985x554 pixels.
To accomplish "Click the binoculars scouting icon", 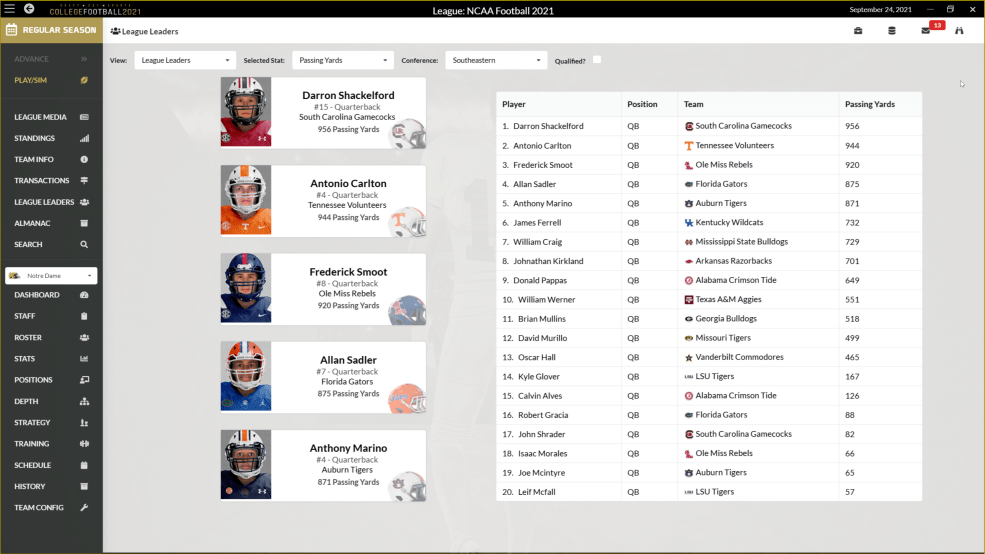I will pyautogui.click(x=959, y=31).
